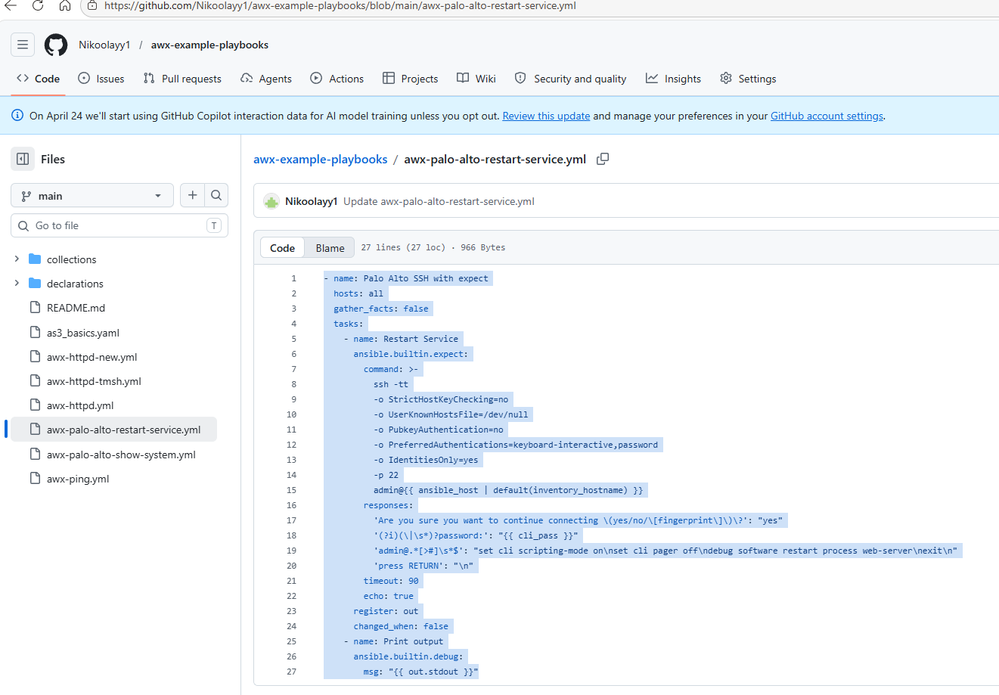Open the commit message 'Update awx-palo-alto-restart-service.yml'
Viewport: 999px width, 695px height.
click(439, 201)
